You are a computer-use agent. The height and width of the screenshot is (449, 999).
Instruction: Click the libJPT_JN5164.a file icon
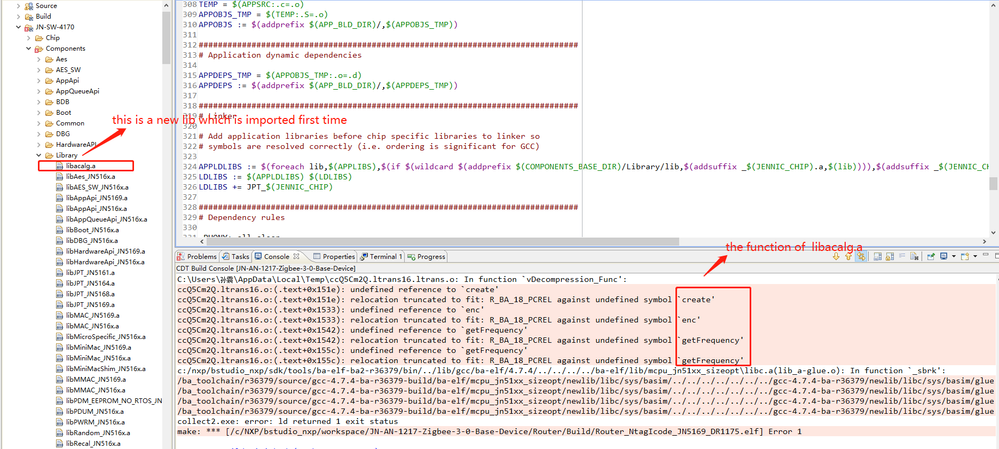click(59, 283)
